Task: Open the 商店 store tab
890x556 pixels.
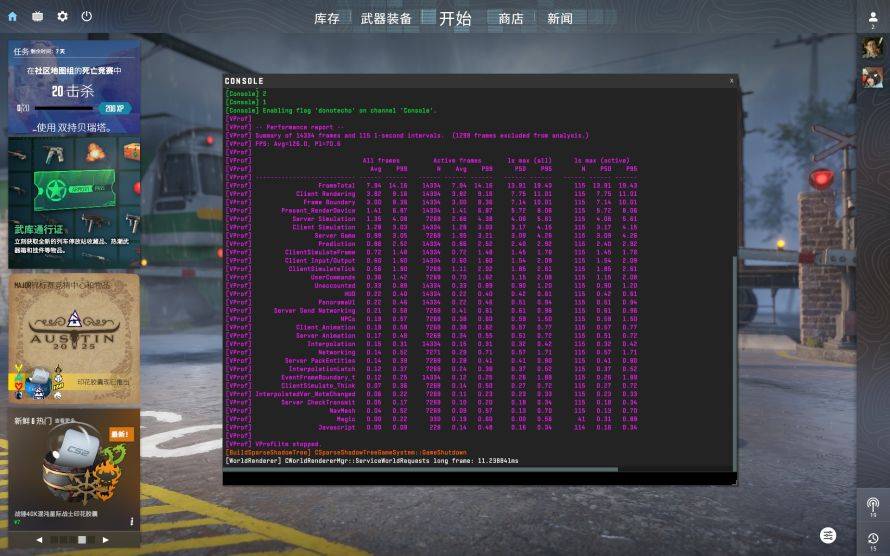Action: (x=511, y=18)
